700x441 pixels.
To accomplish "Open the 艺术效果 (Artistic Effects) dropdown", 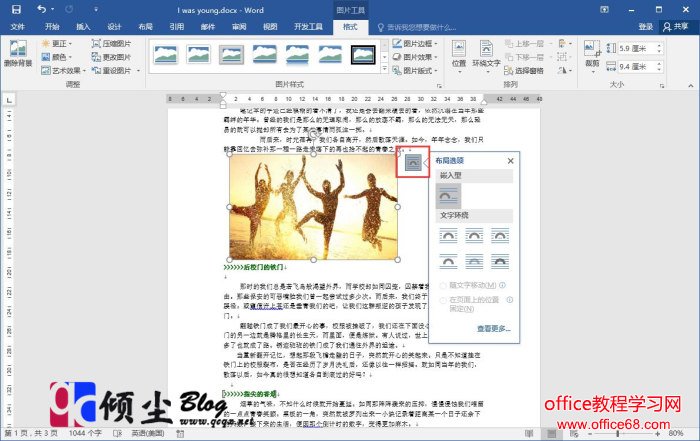I will tap(64, 71).
